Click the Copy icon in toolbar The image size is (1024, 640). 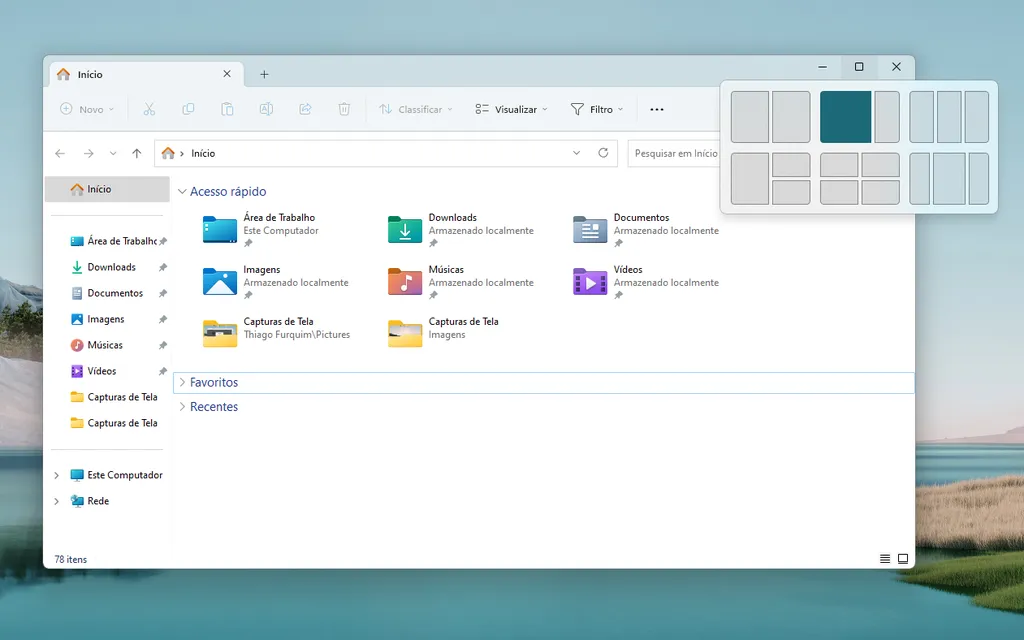click(188, 109)
